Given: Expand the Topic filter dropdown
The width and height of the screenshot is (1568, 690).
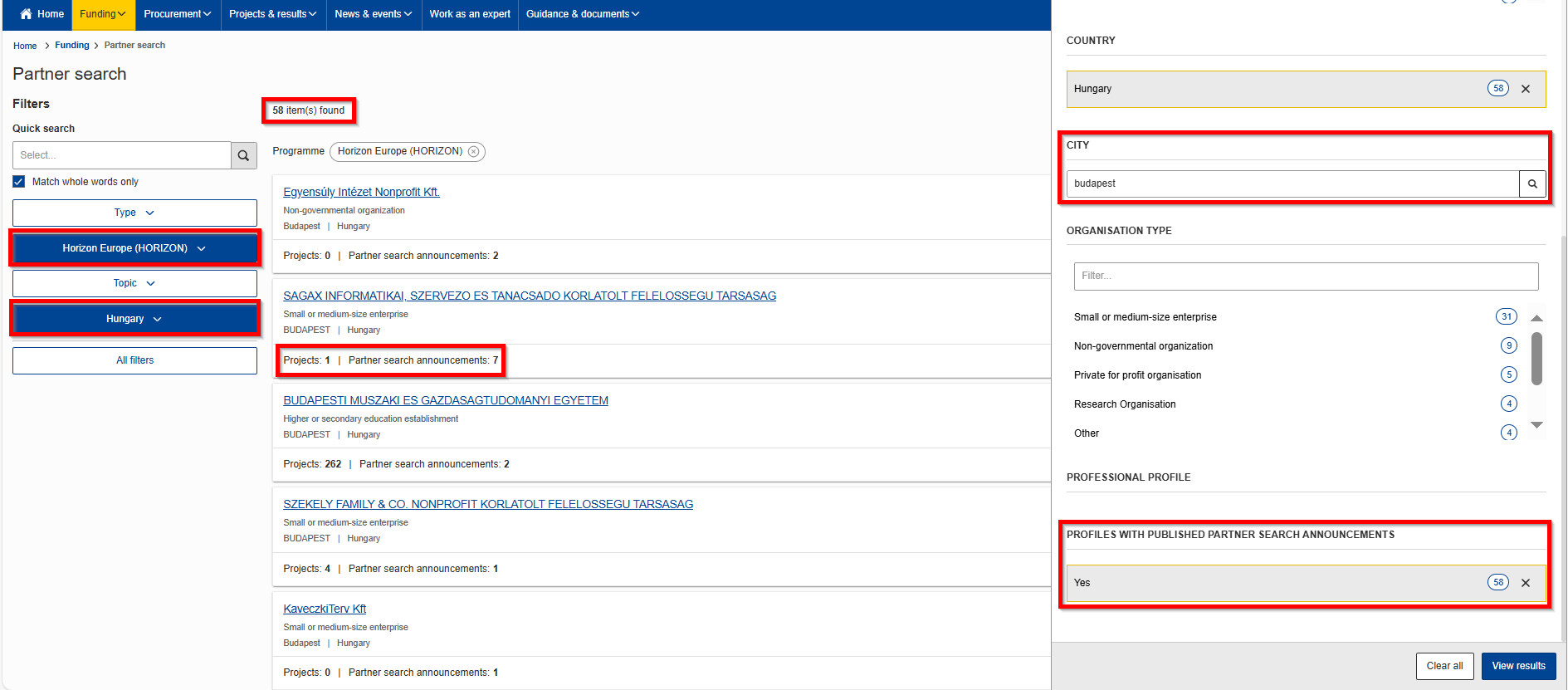Looking at the screenshot, I should (x=134, y=283).
